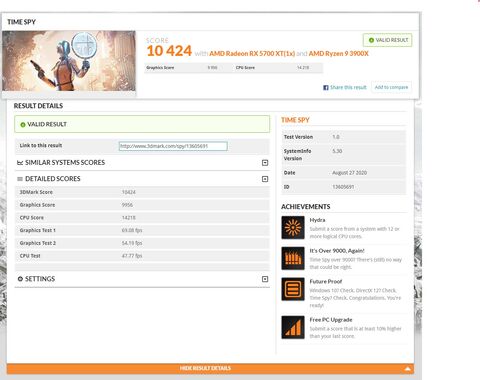Collapse the DETAILED SCORES section box
This screenshot has height=380, width=480.
coord(265,179)
